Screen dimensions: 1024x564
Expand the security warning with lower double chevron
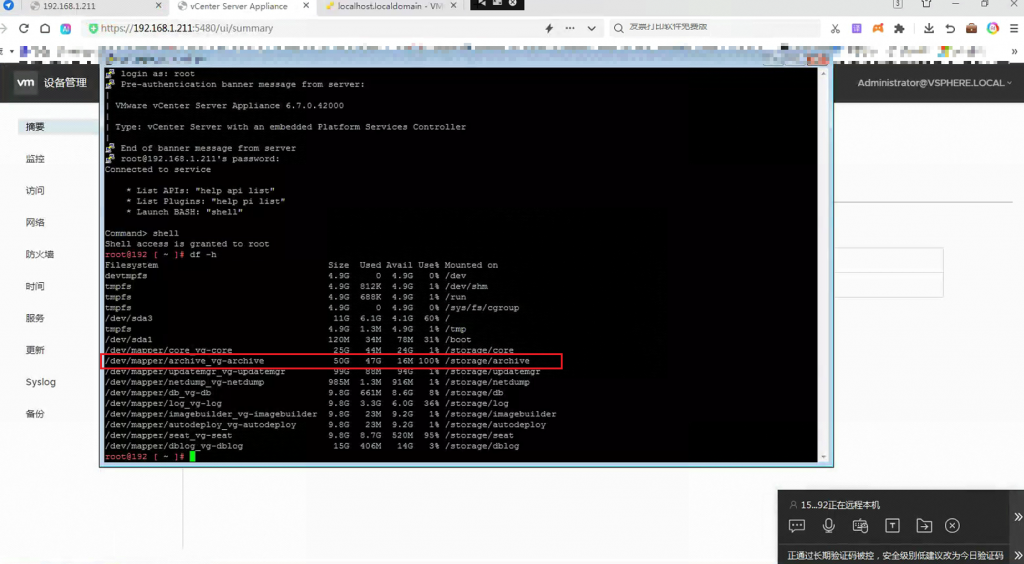point(1017,554)
